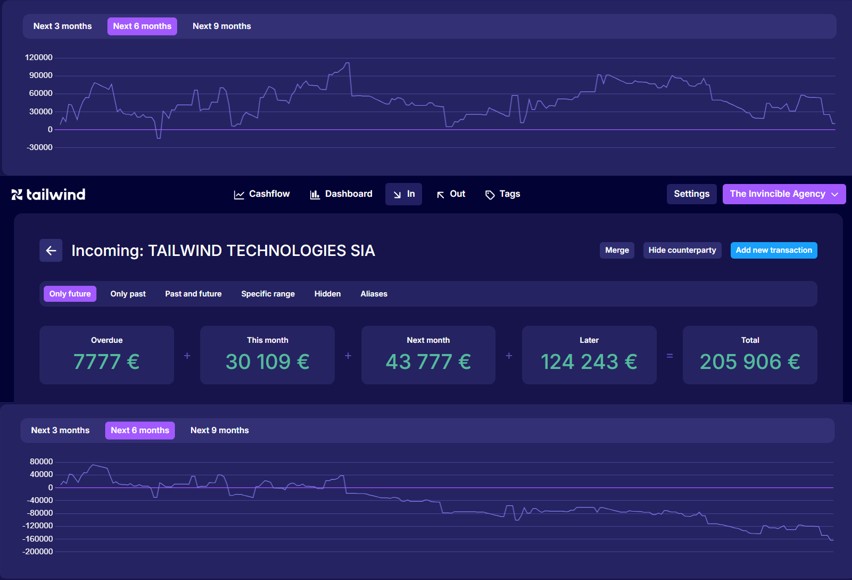Select the Specific range filter
This screenshot has width=852, height=580.
click(268, 294)
